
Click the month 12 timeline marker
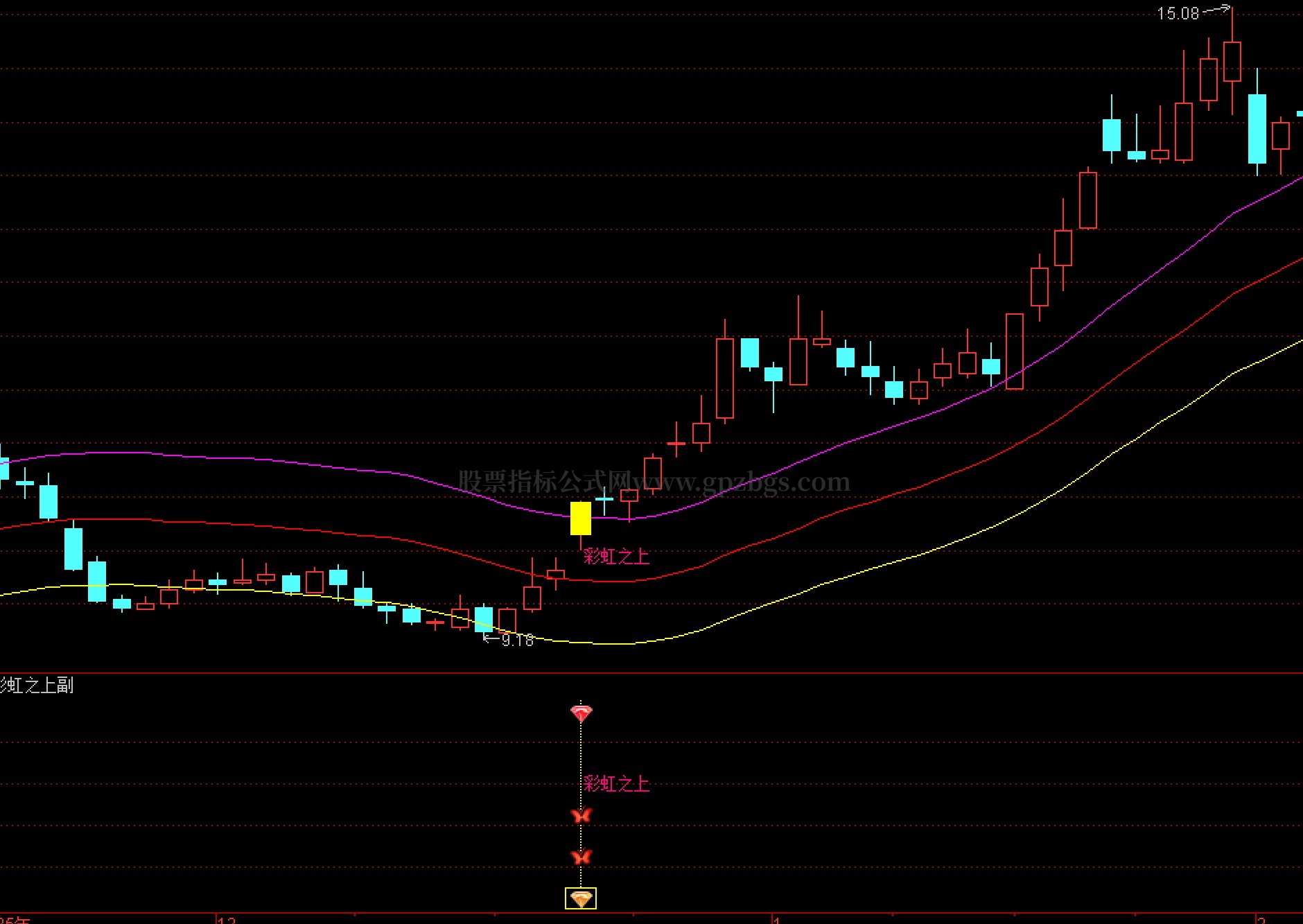tap(227, 920)
